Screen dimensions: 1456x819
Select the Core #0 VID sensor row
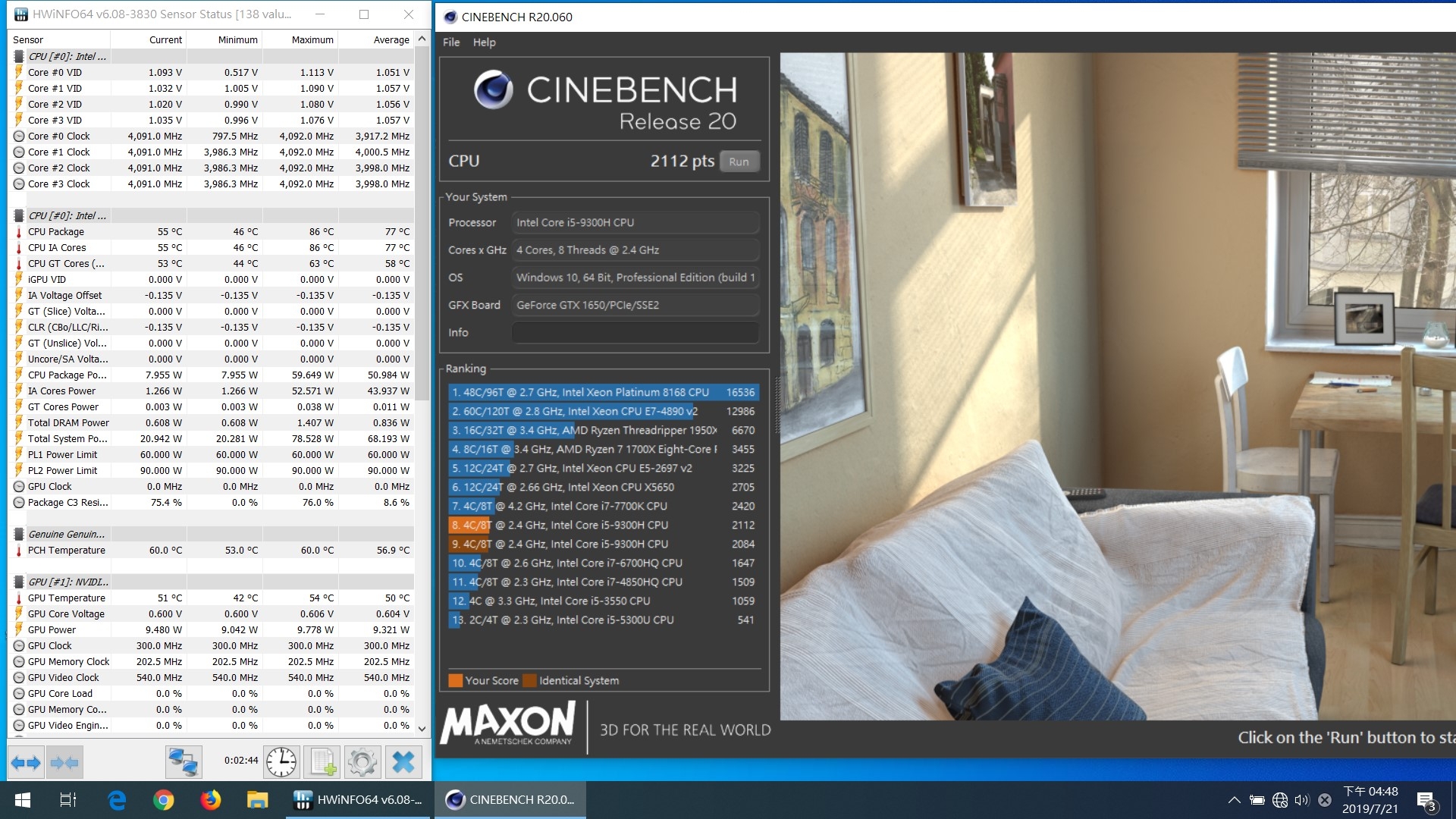pos(212,72)
